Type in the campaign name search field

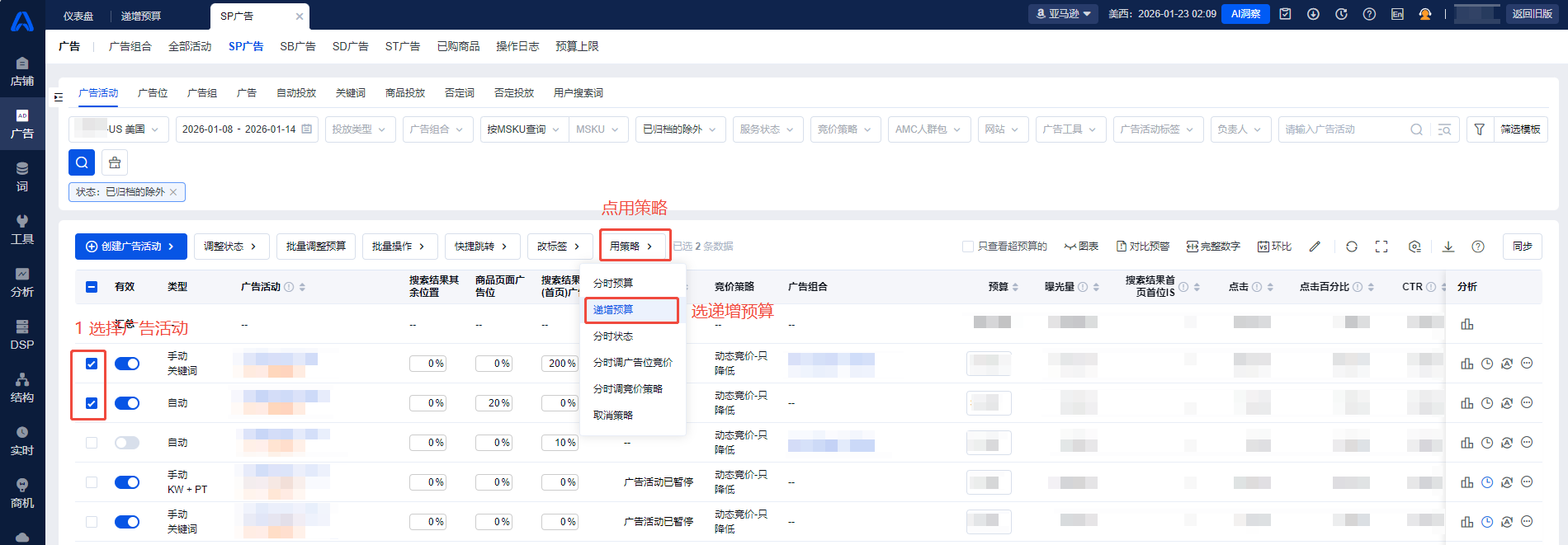[1341, 129]
